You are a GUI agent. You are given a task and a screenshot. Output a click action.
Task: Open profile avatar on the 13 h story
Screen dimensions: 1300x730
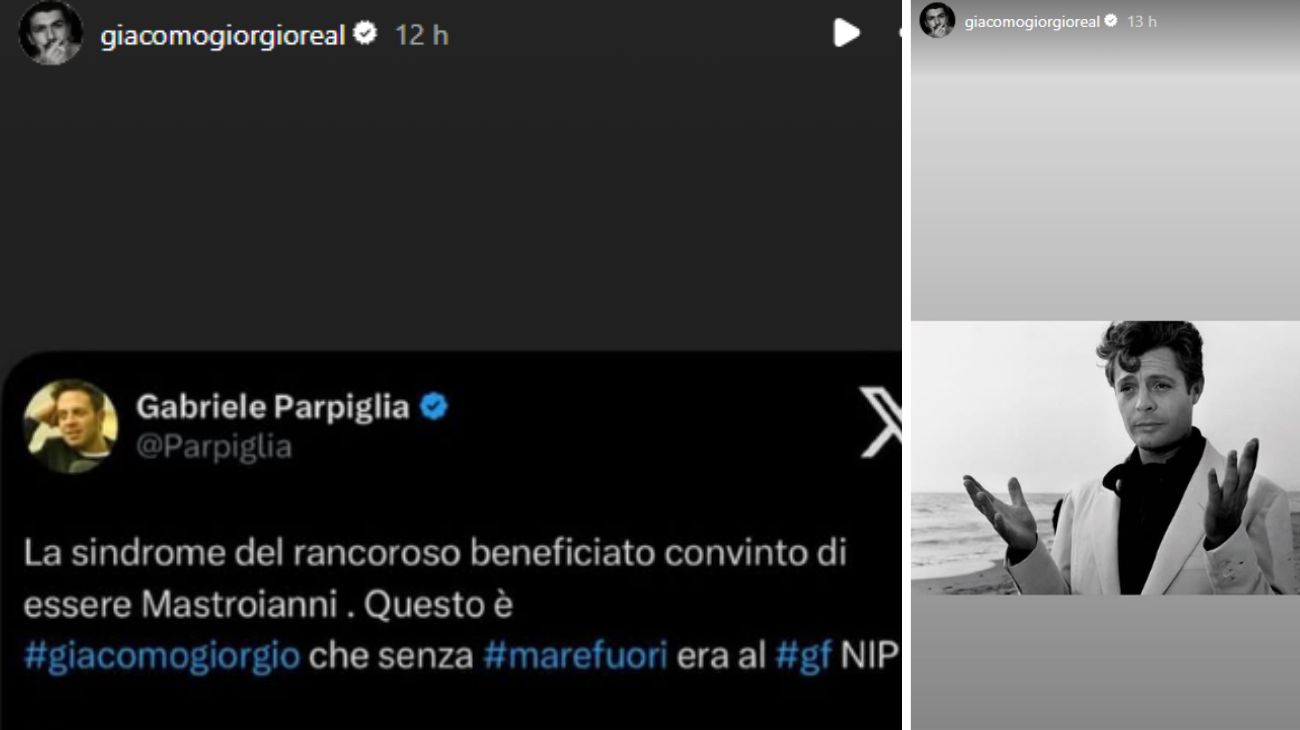click(937, 20)
